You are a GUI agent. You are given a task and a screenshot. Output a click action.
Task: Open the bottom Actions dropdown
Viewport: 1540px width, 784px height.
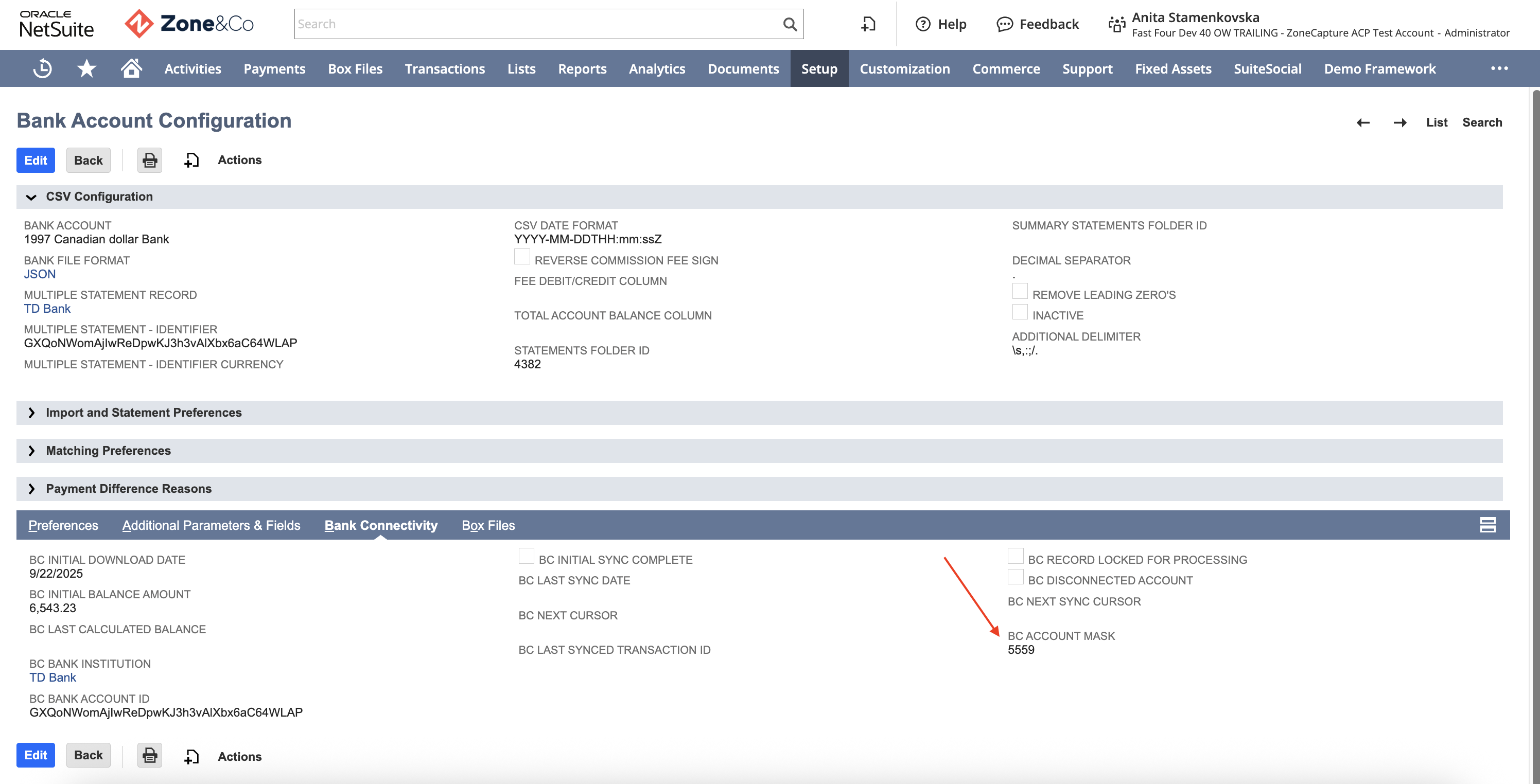point(239,757)
